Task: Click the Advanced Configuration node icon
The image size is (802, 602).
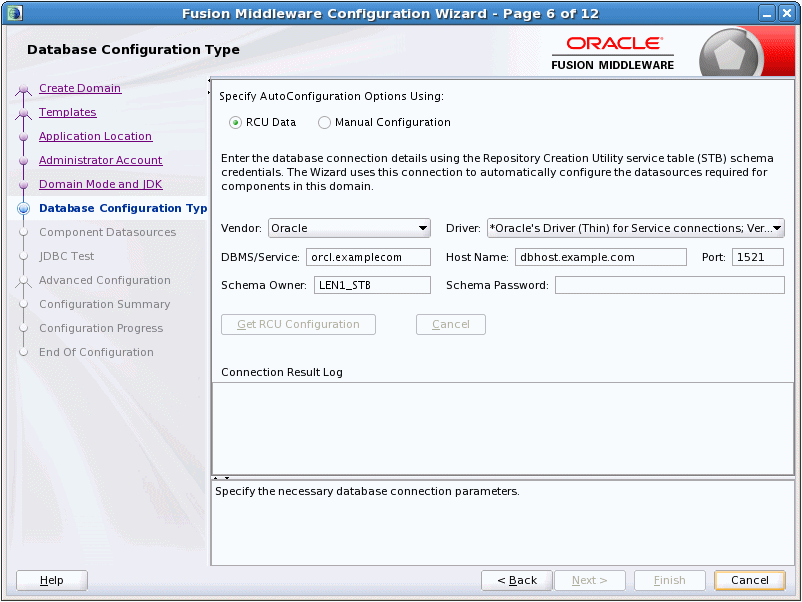Action: pos(23,281)
